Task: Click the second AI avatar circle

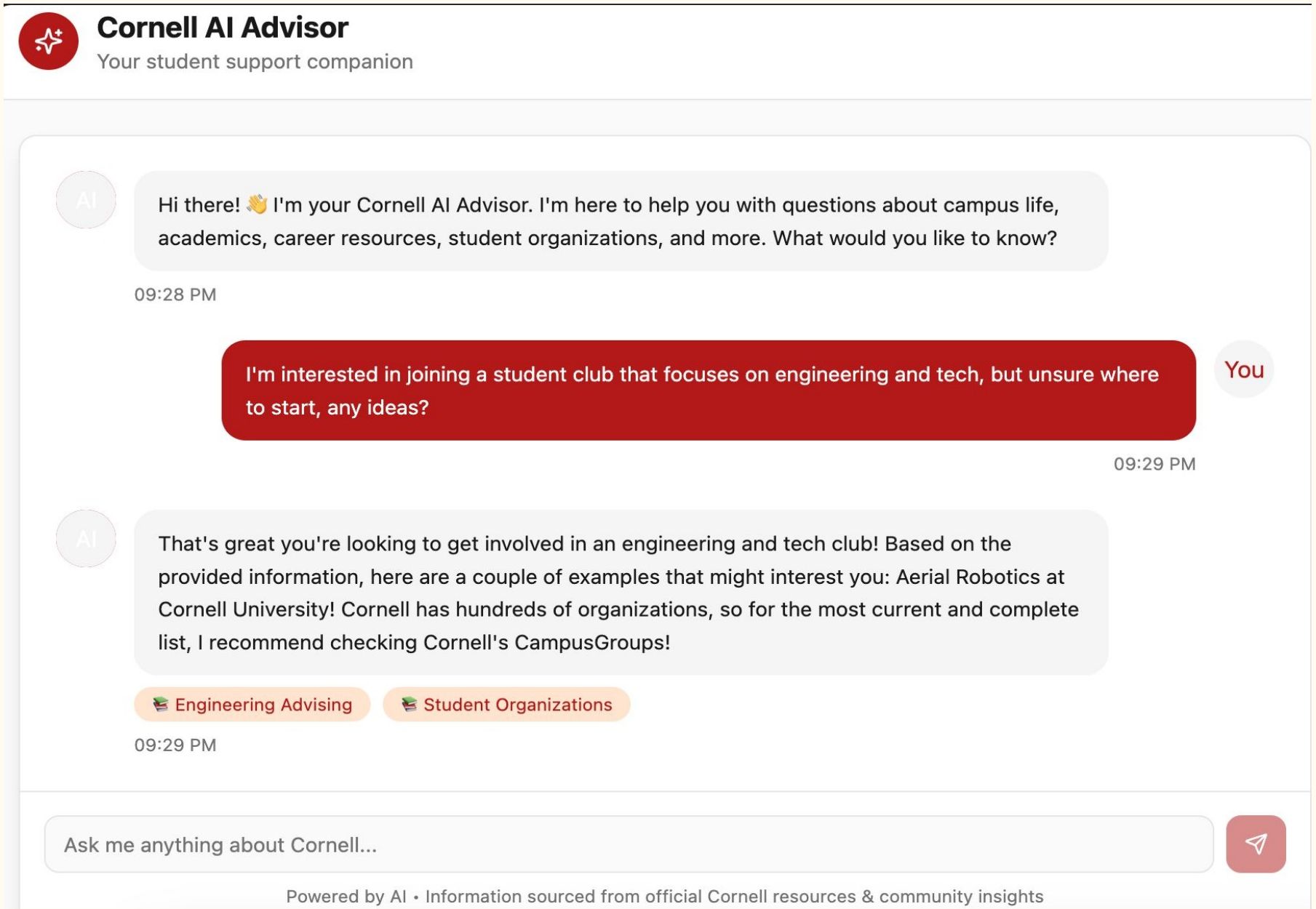Action: pos(86,539)
